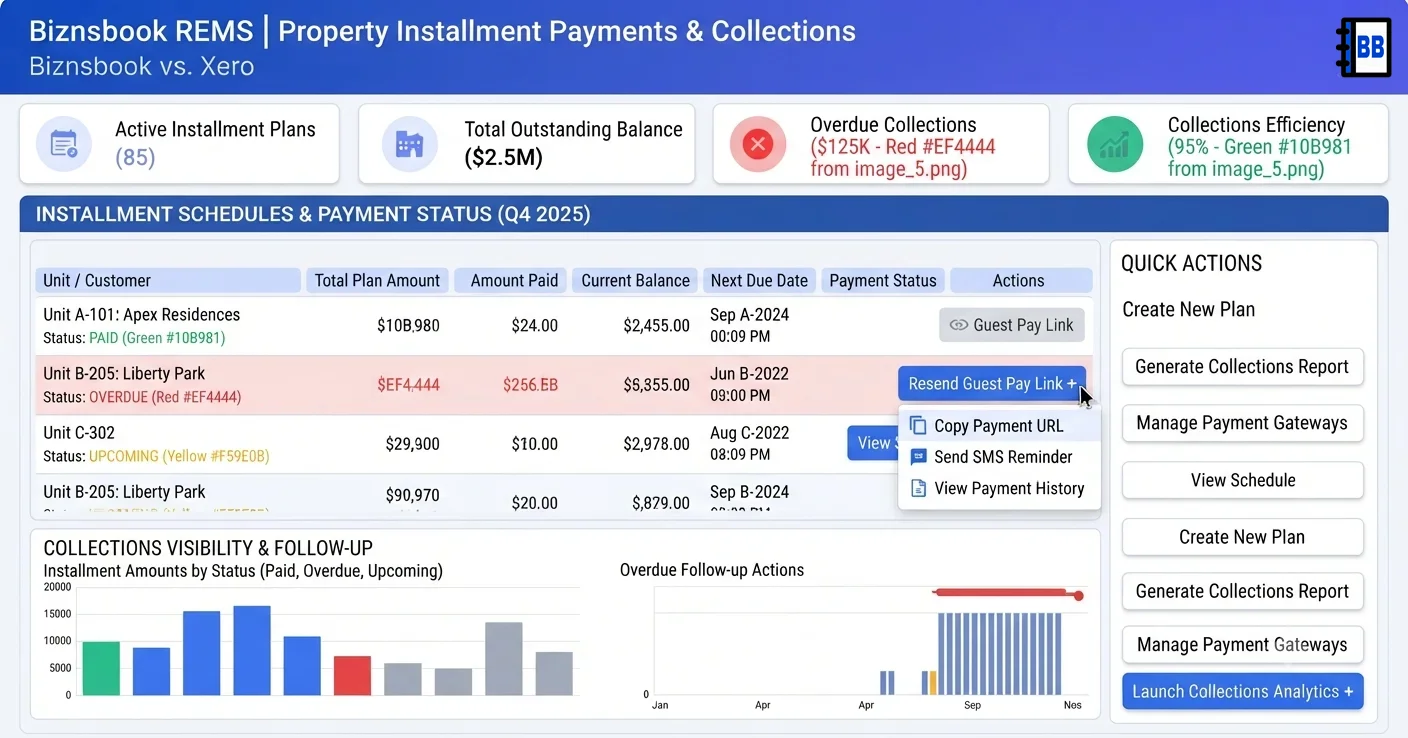The width and height of the screenshot is (1408, 738).
Task: Click the partially hidden View button for Unit C-302
Action: [872, 443]
